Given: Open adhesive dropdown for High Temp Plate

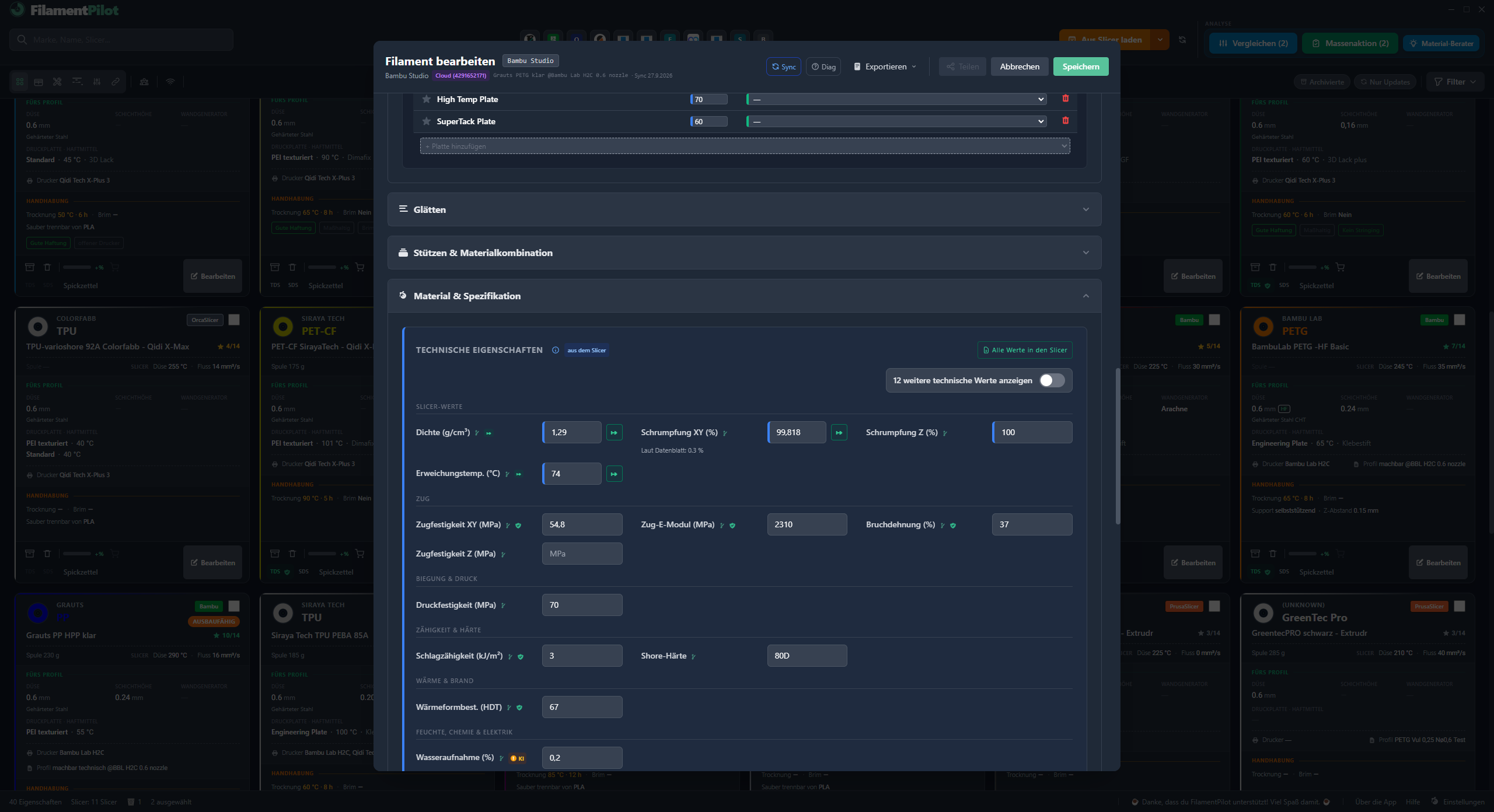Looking at the screenshot, I should coord(896,99).
